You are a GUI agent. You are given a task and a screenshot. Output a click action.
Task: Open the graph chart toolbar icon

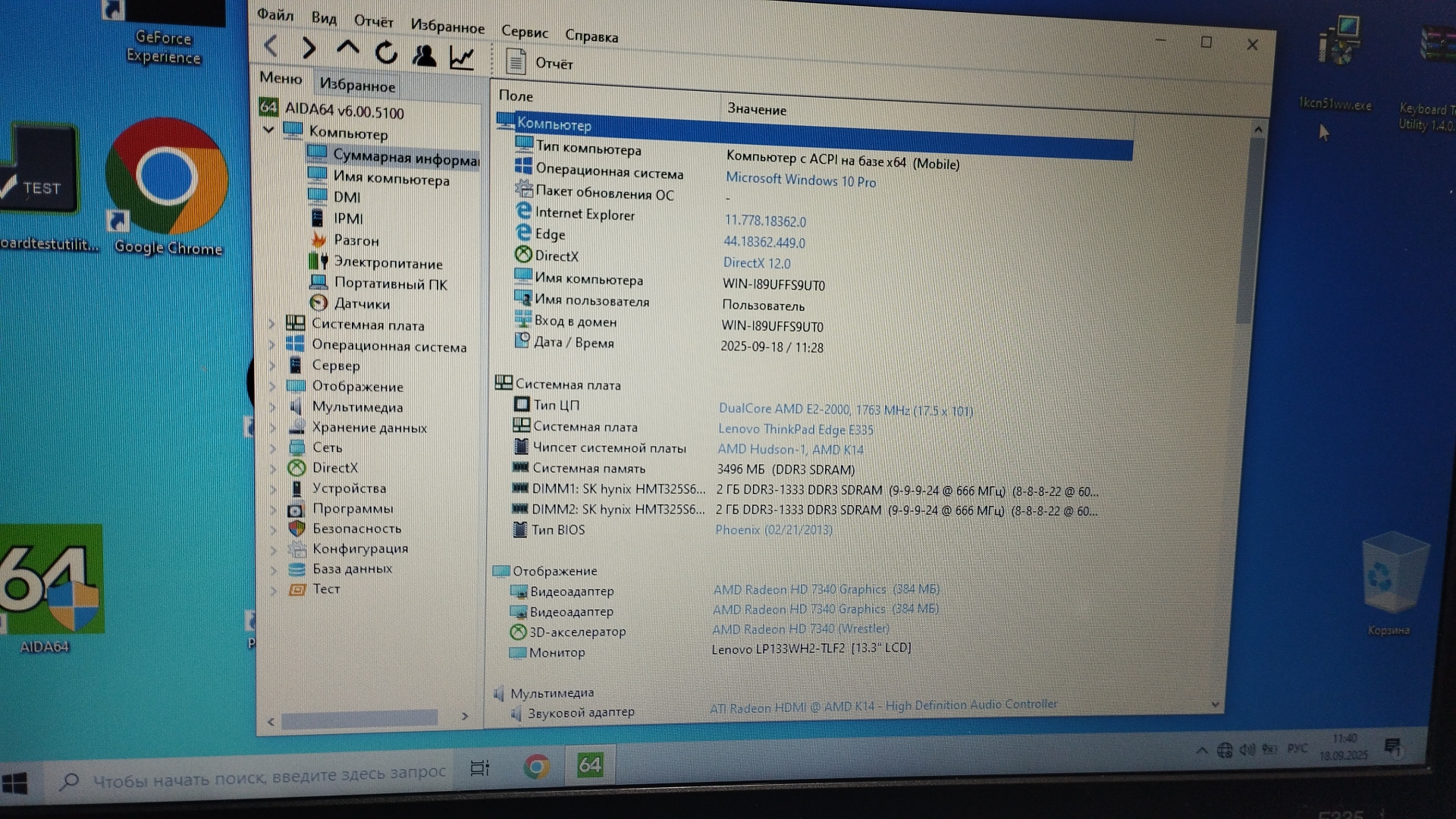point(462,58)
